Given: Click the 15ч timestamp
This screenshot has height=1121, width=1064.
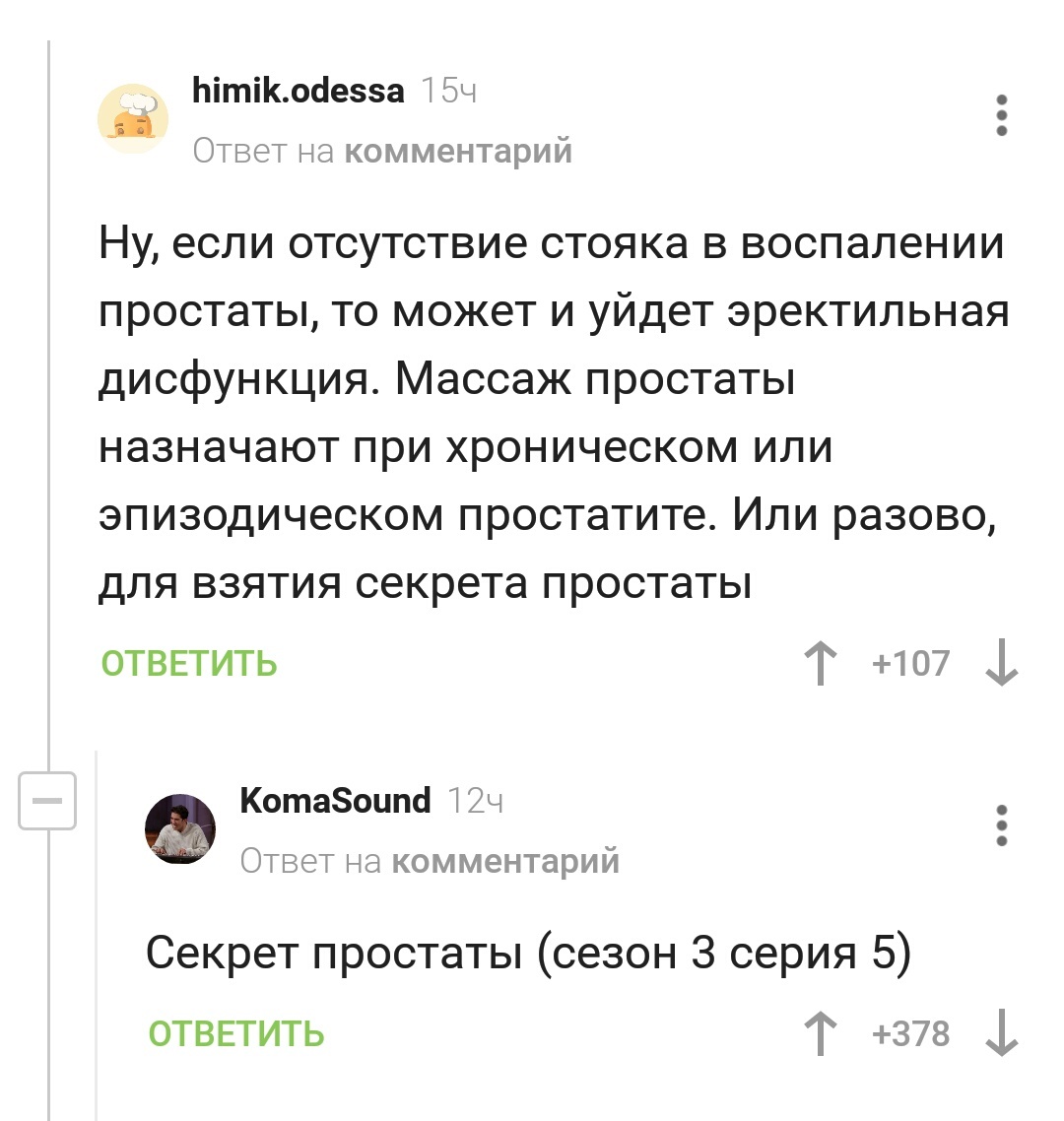Looking at the screenshot, I should [x=449, y=92].
